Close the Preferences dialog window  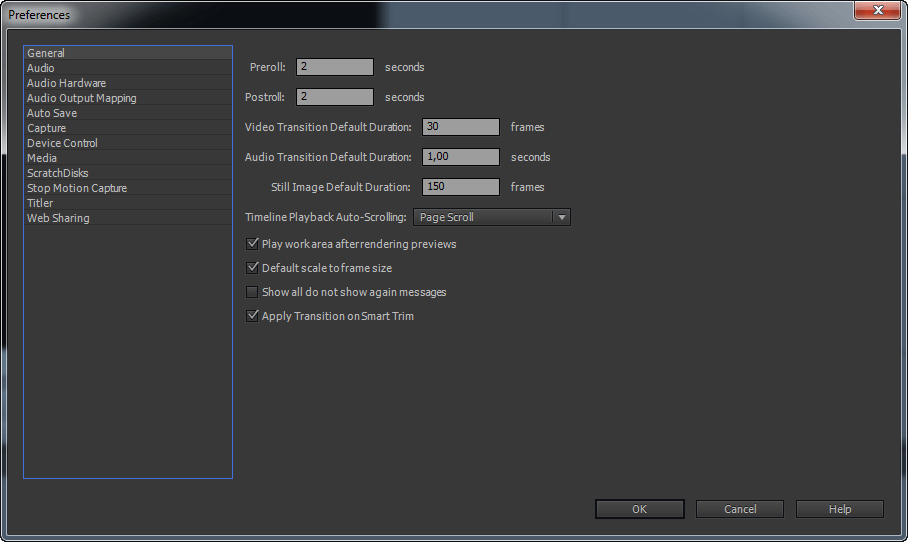tap(877, 10)
